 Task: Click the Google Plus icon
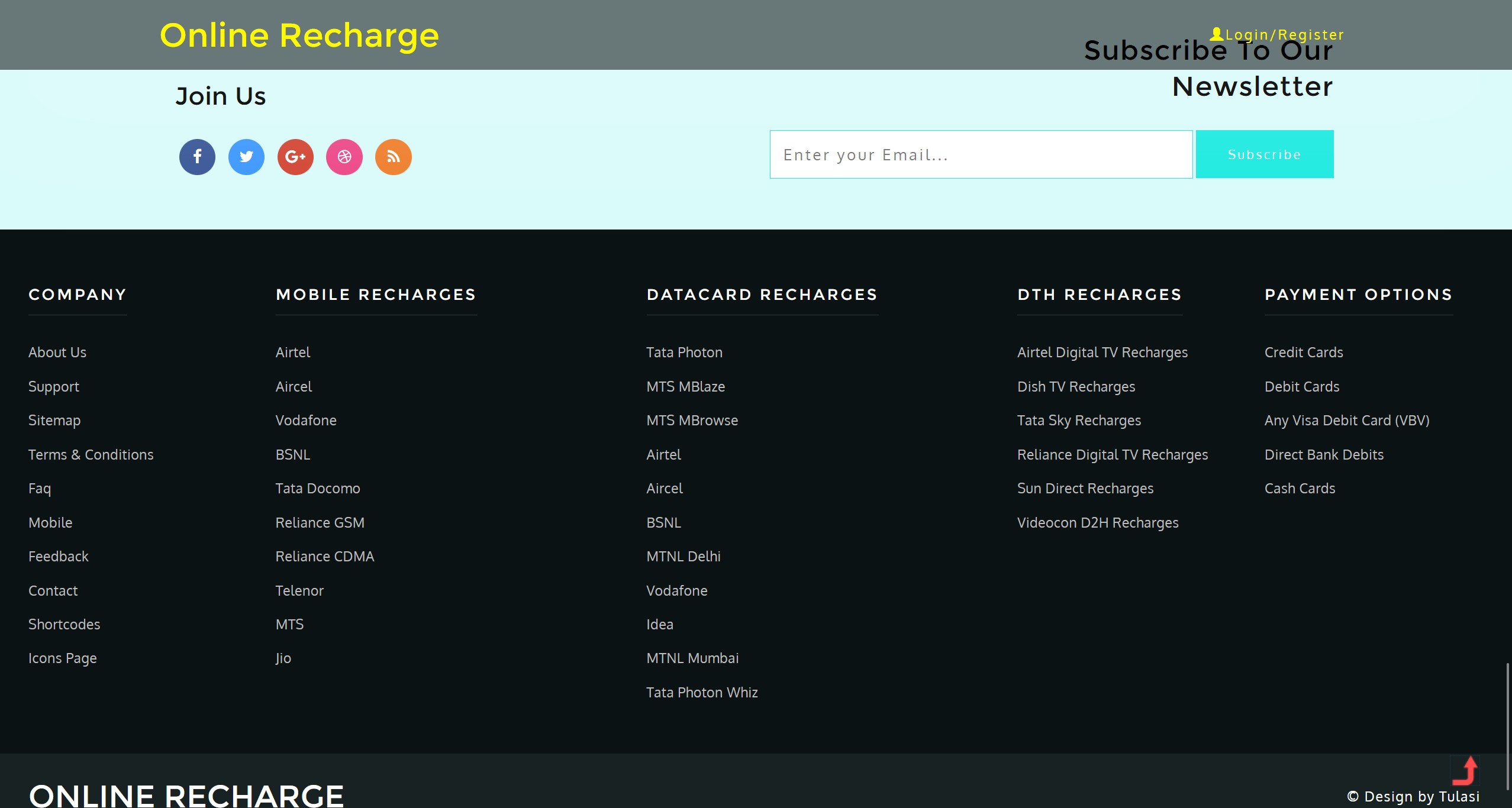click(x=295, y=157)
